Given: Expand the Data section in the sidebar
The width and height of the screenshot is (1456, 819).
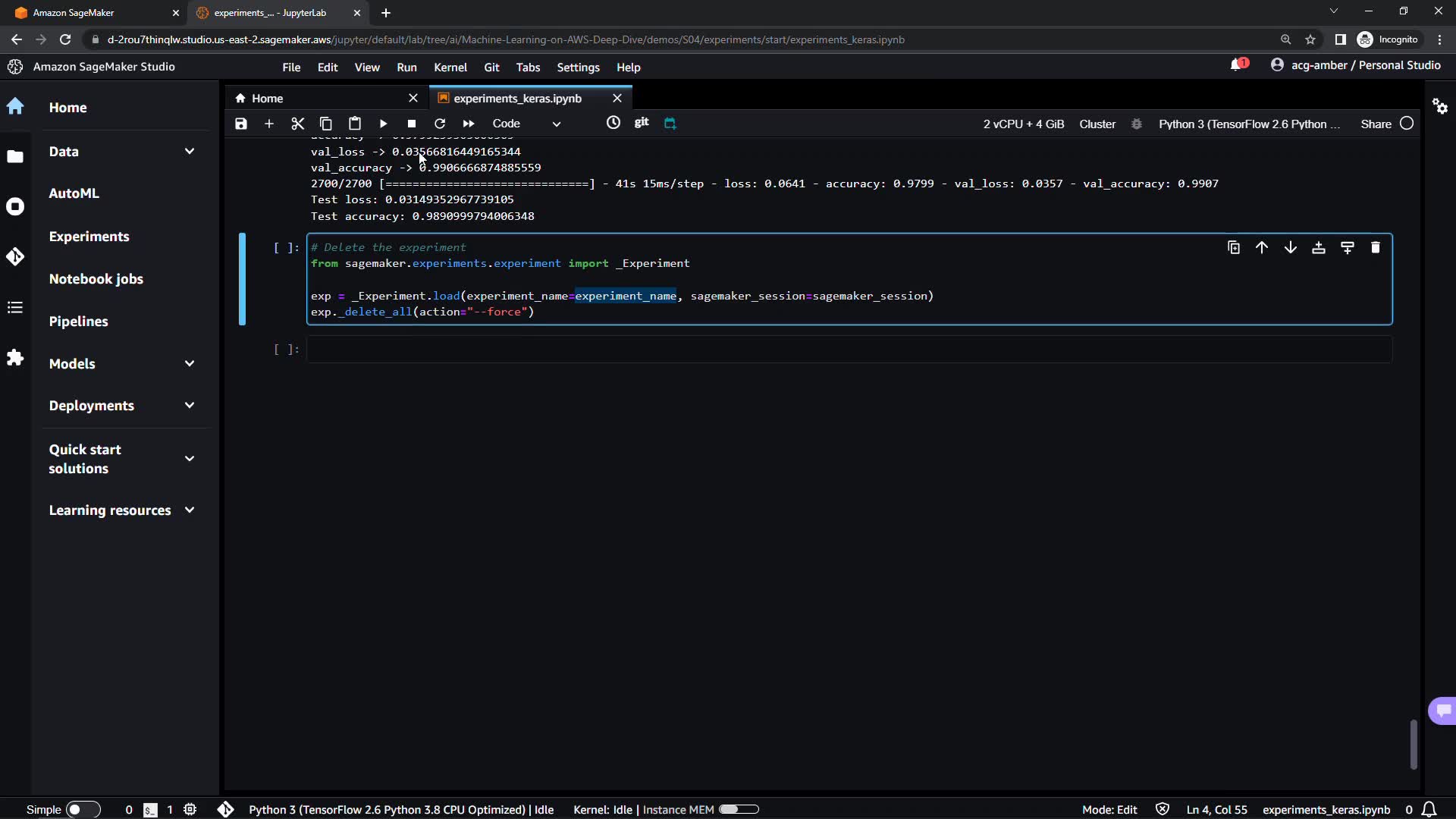Looking at the screenshot, I should [190, 152].
